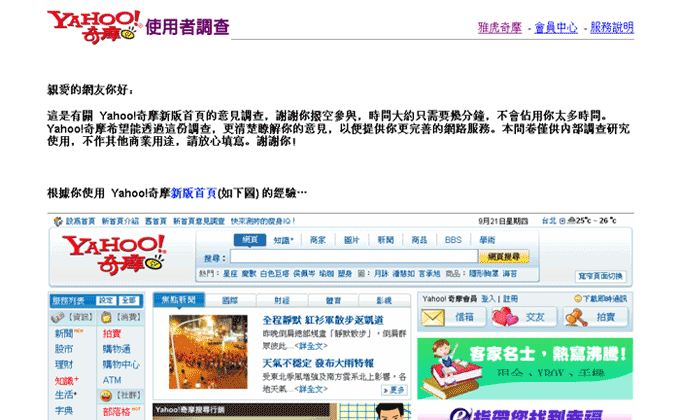The width and height of the screenshot is (680, 420).
Task: Click the hot keyword 星座
Action: tap(230, 274)
